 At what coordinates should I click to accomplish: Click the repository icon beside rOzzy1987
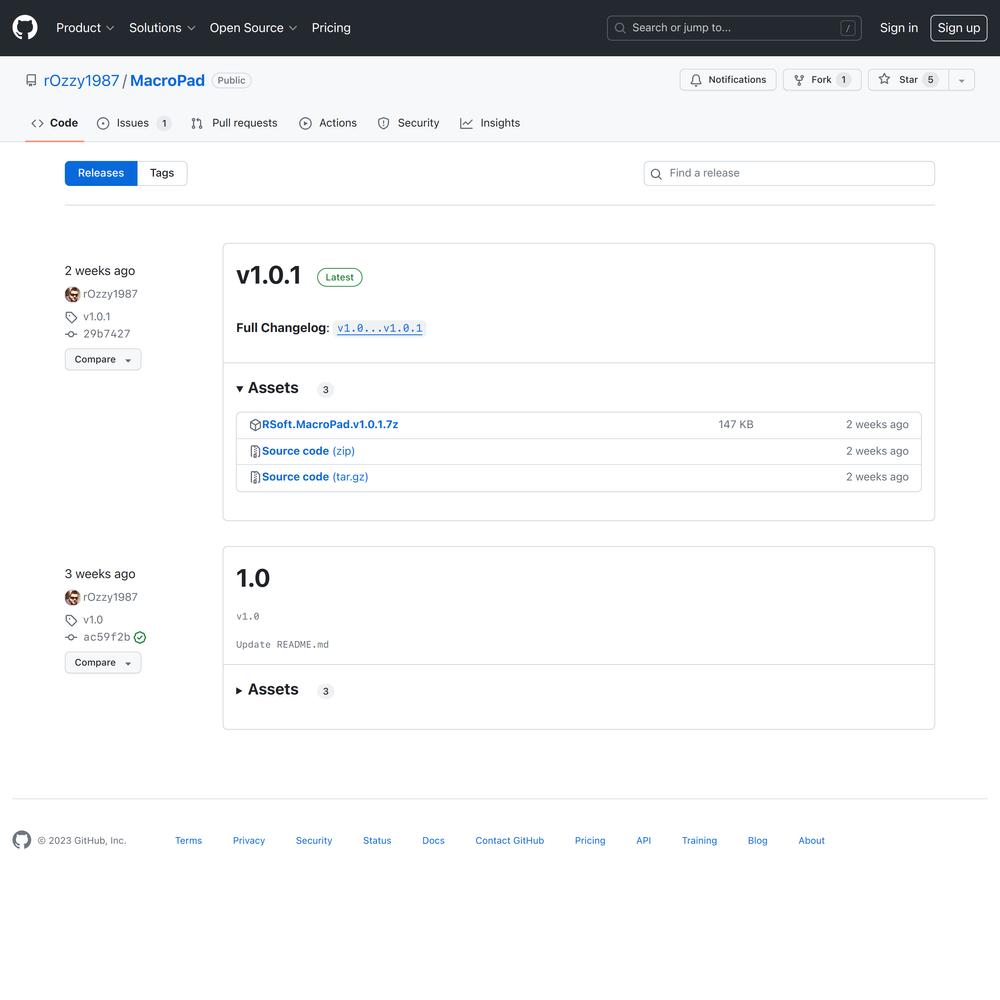click(x=31, y=80)
